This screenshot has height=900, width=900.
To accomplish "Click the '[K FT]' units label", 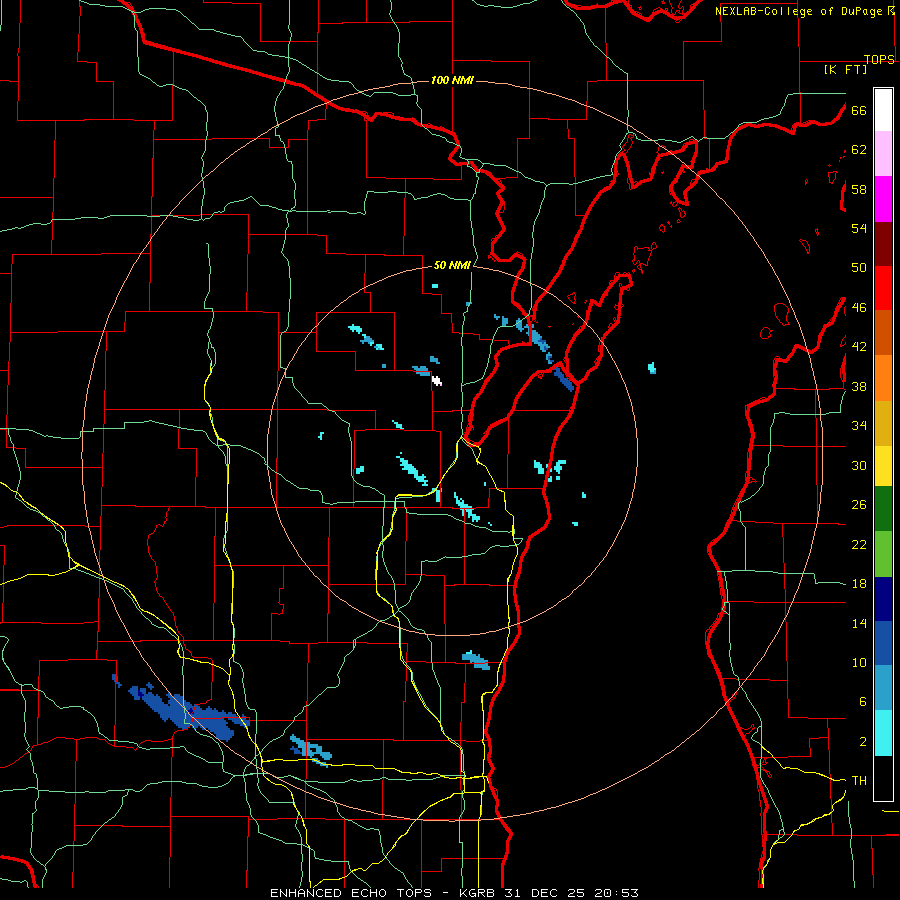I will click(x=845, y=70).
